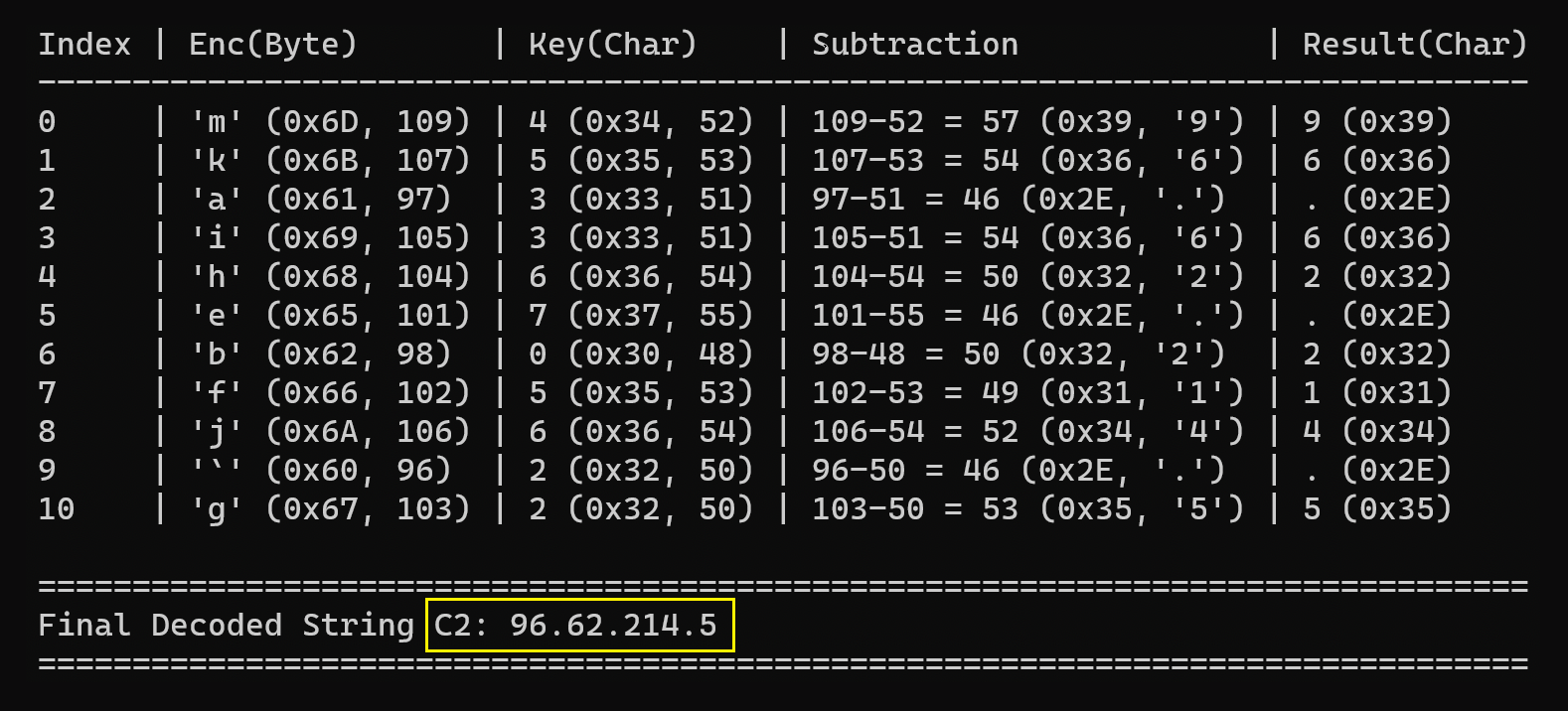Click the Final Decoded String label

226,626
